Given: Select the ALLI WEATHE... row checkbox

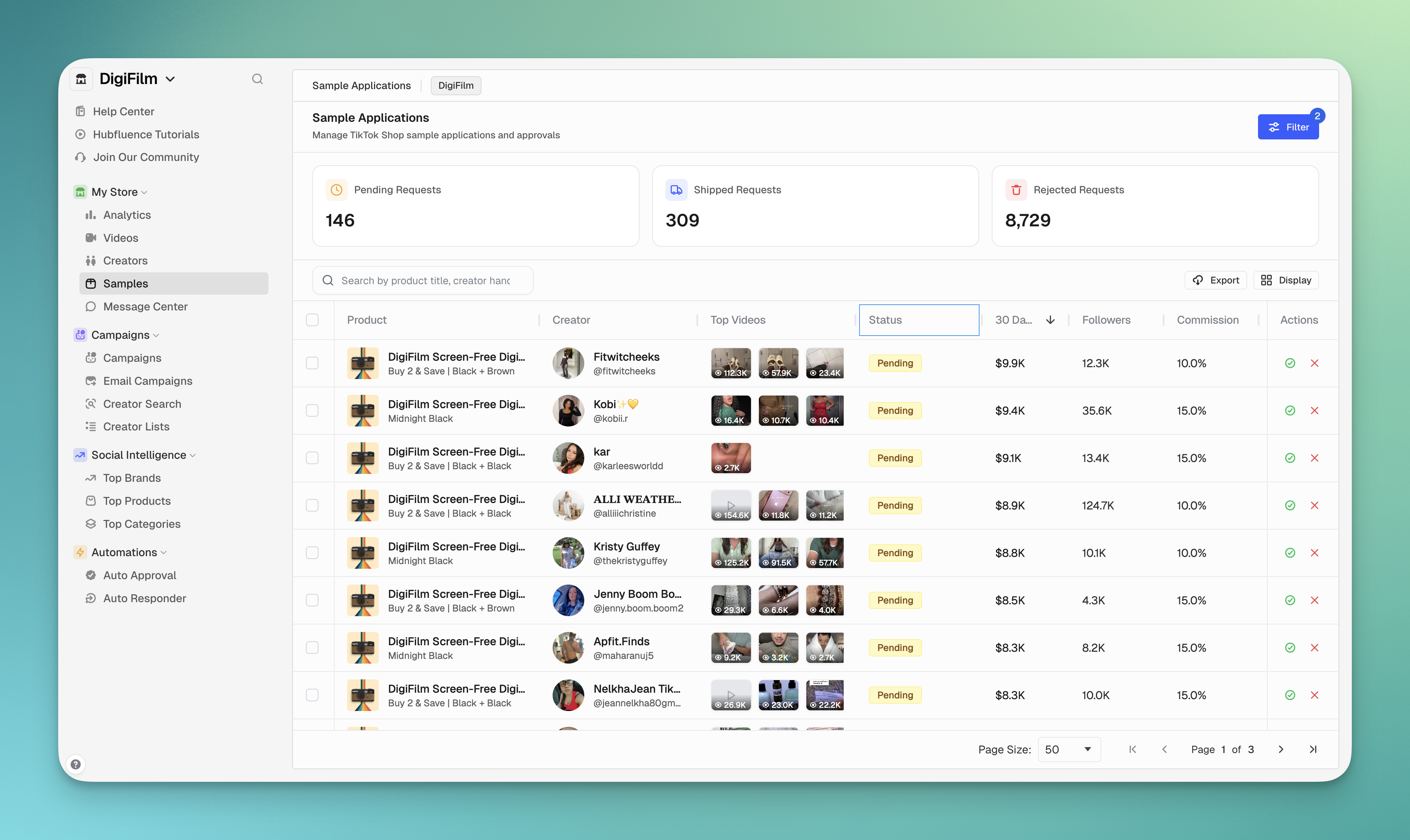Looking at the screenshot, I should pos(313,506).
